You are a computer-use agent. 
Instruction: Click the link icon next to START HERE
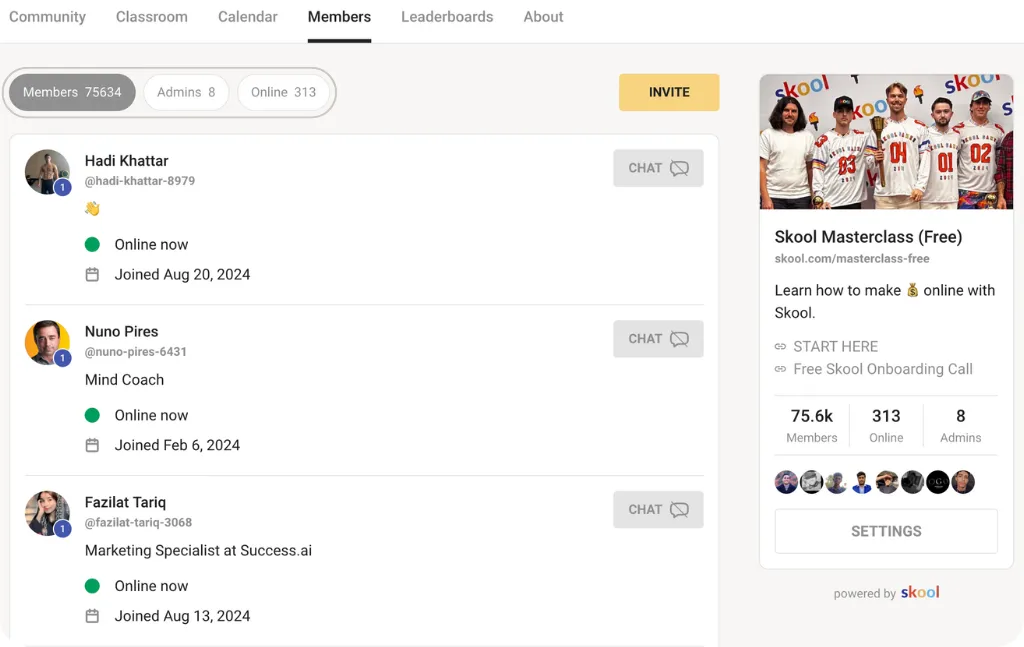pyautogui.click(x=781, y=346)
